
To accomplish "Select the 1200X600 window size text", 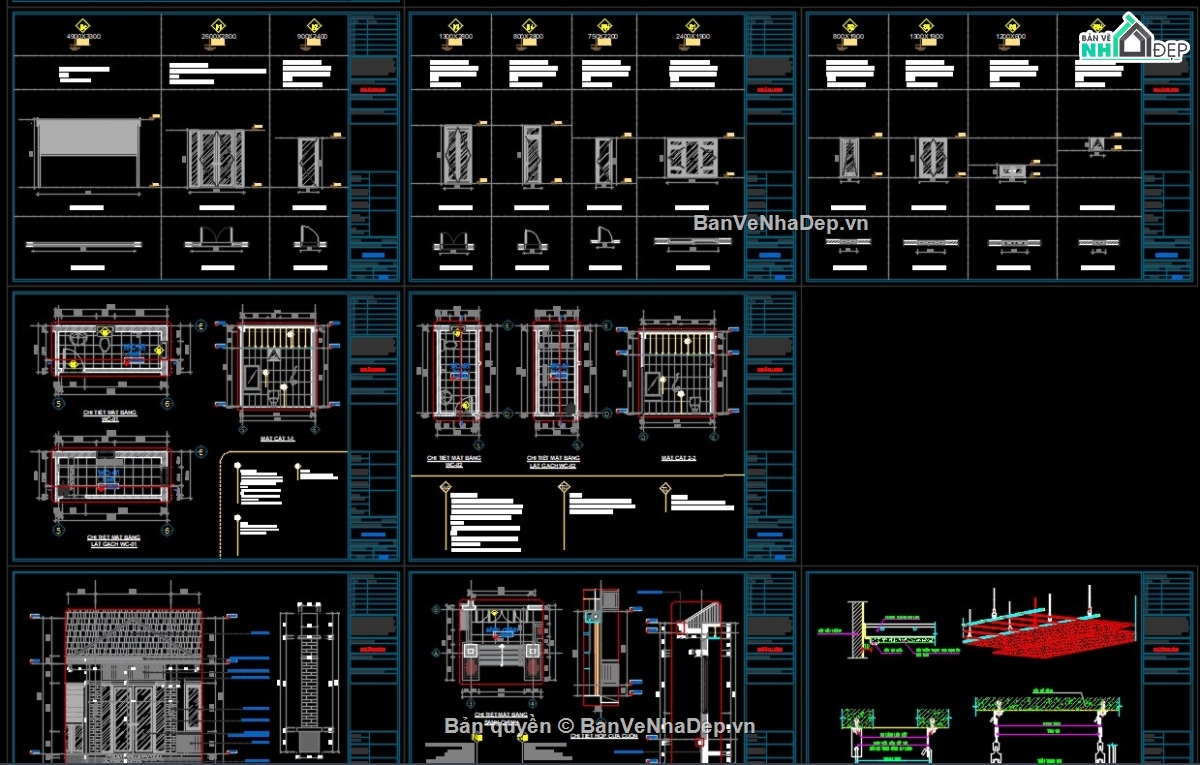I will pyautogui.click(x=1012, y=37).
